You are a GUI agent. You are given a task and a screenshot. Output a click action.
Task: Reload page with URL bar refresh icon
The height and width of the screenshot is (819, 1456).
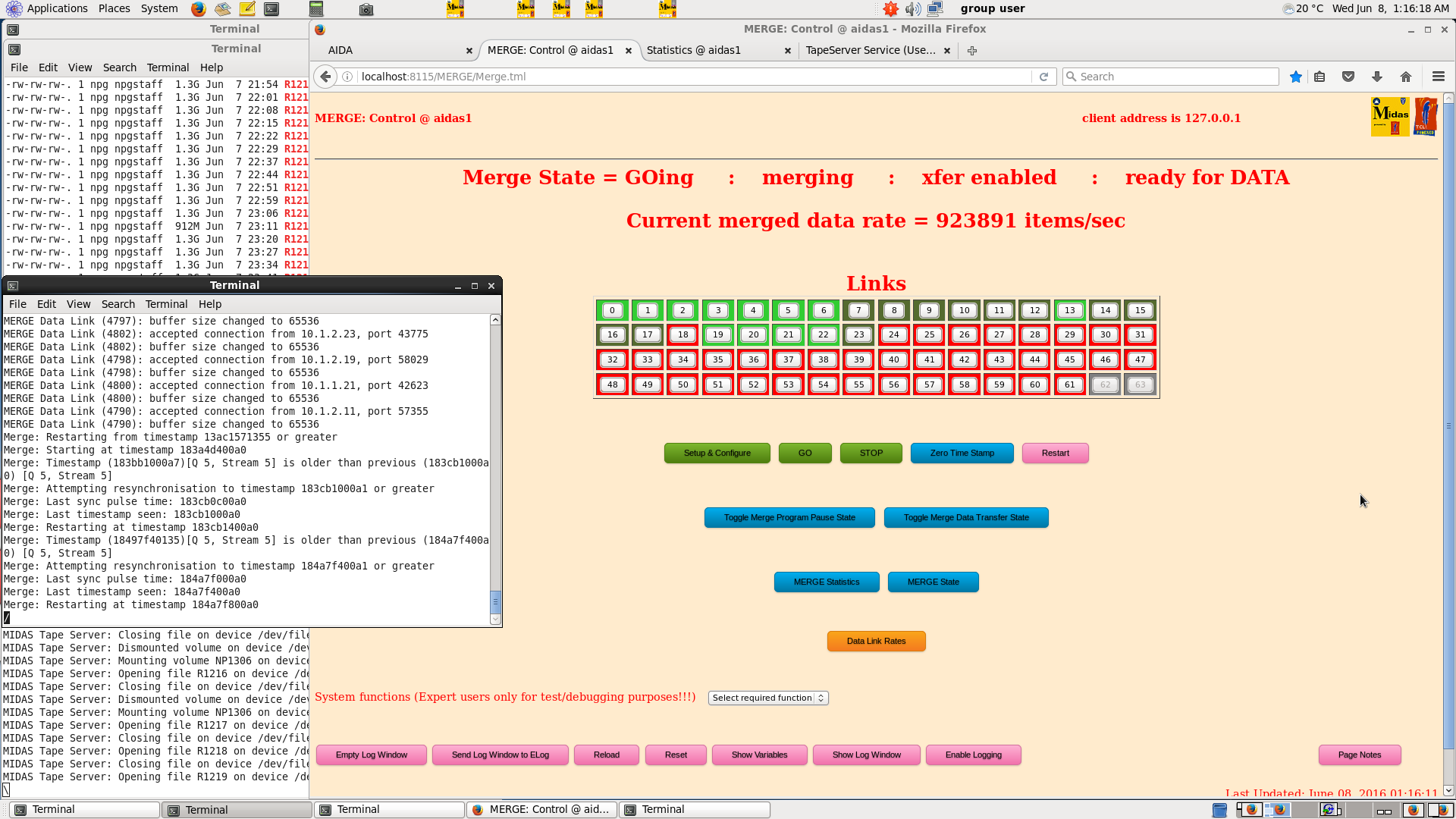point(1043,77)
